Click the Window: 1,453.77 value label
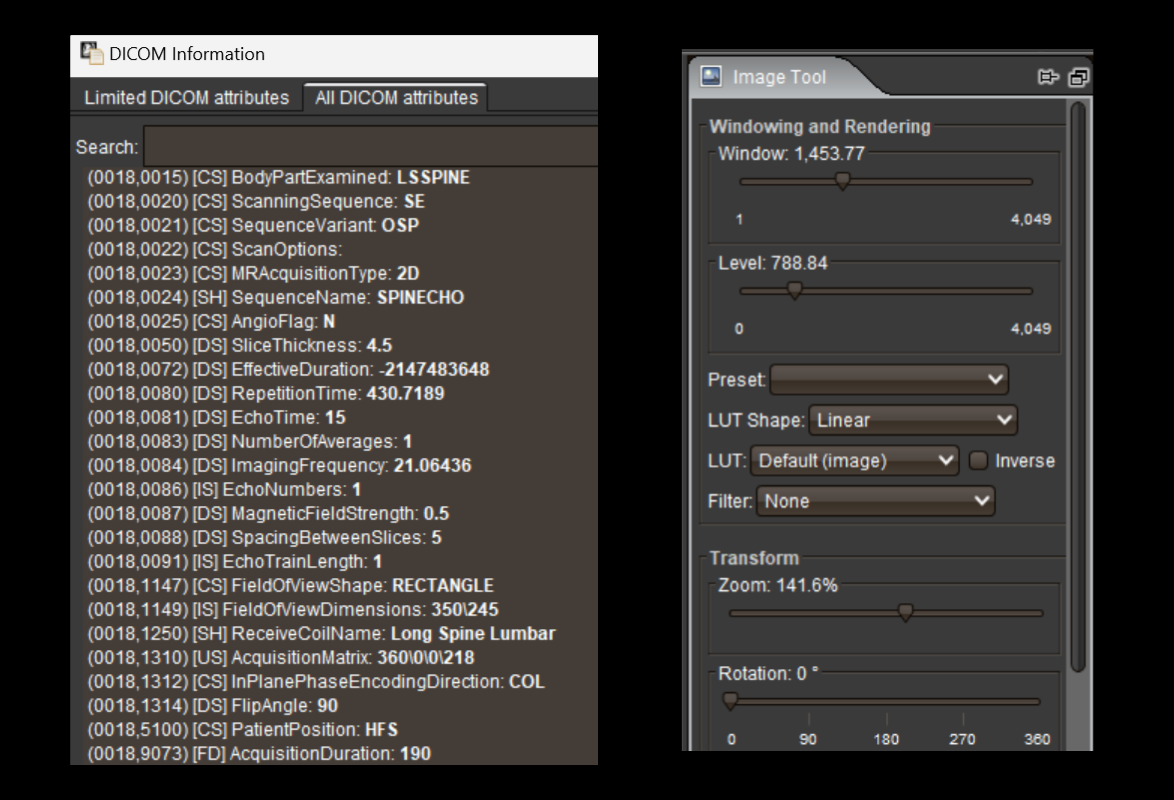 pos(791,154)
